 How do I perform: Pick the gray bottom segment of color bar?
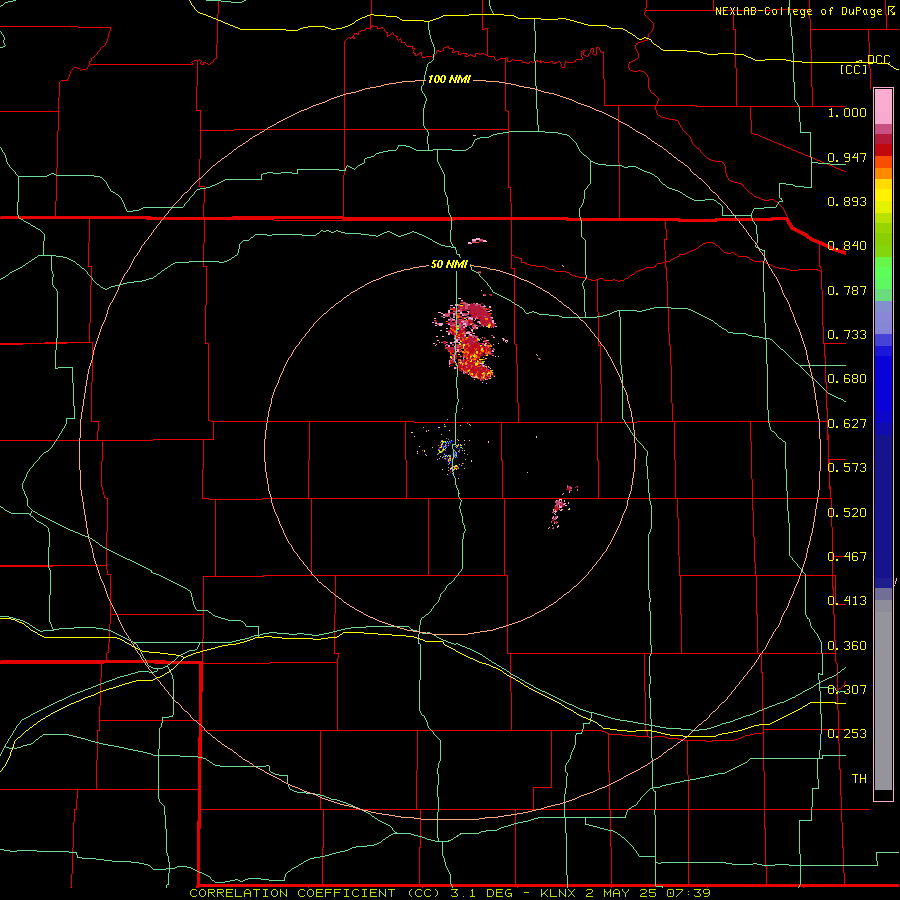(x=883, y=695)
